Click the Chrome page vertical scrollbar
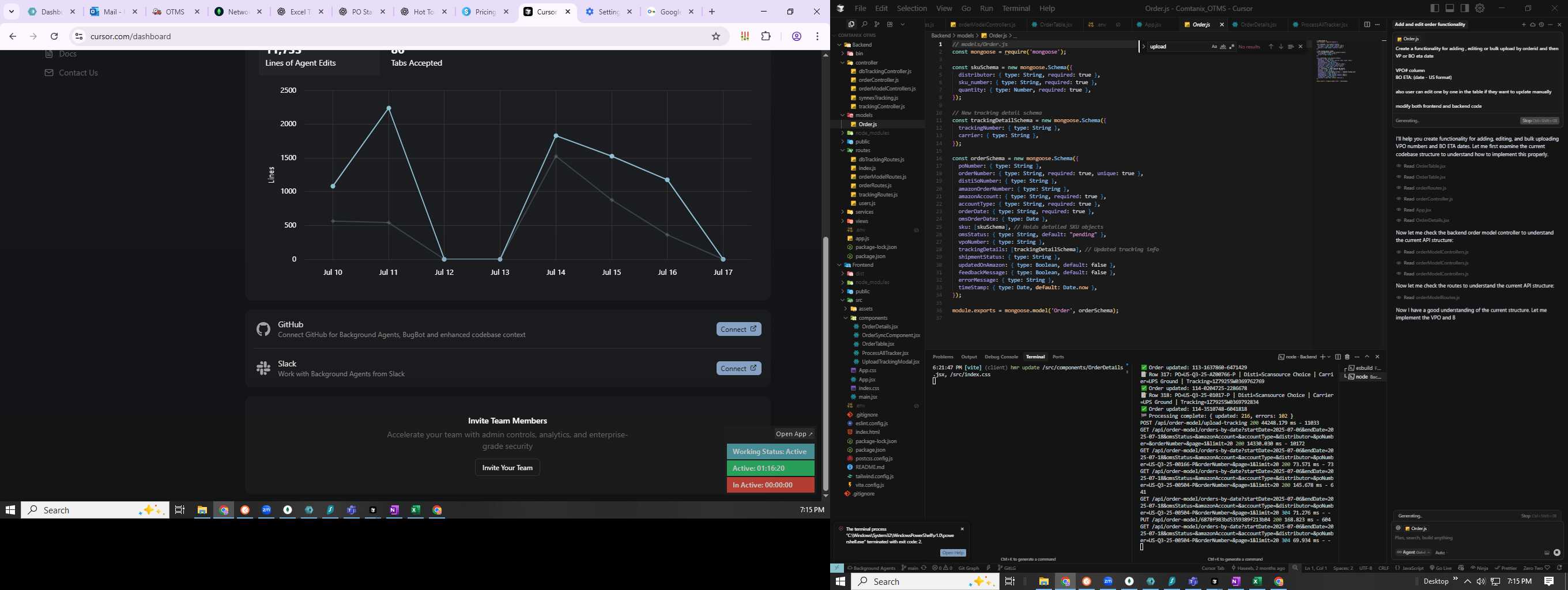This screenshot has width=1568, height=590. click(826, 363)
